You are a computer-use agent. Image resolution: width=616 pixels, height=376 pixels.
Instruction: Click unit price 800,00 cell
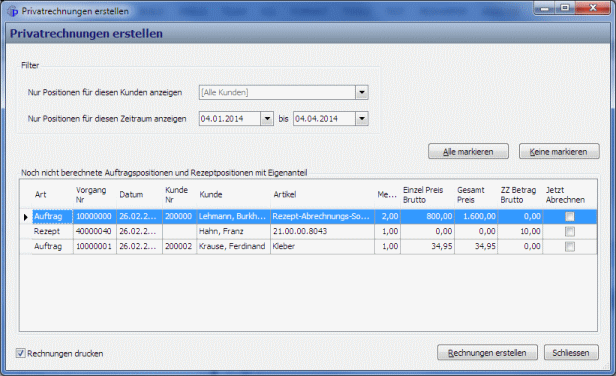point(427,216)
